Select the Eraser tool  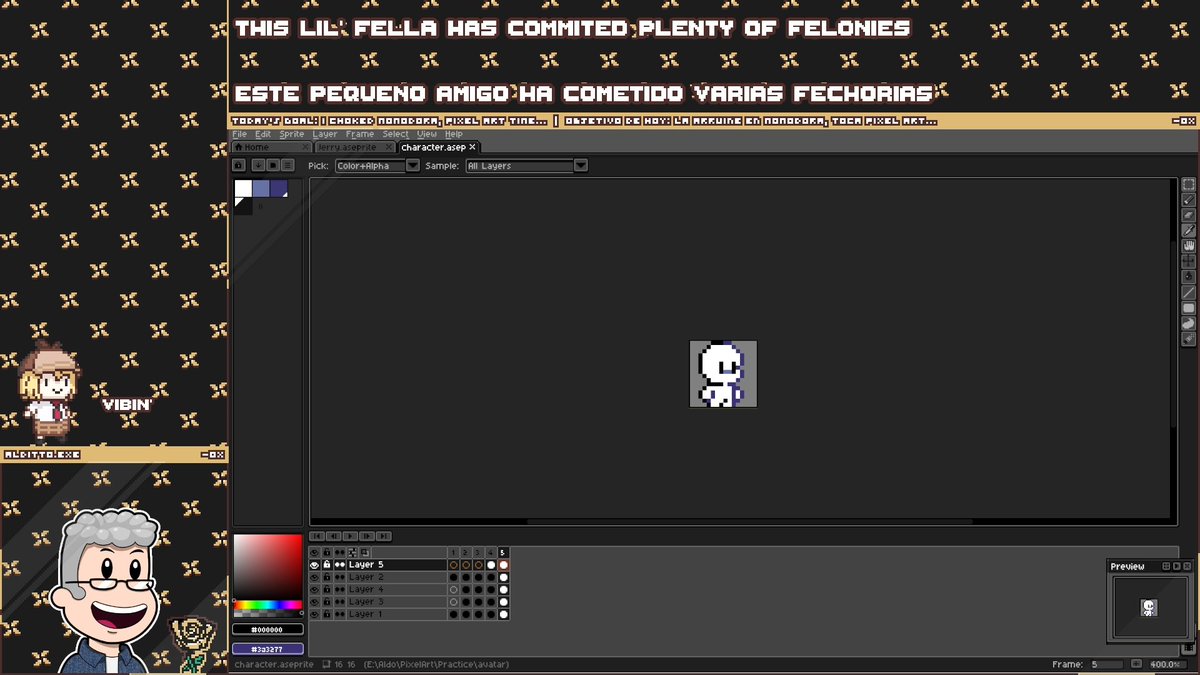click(x=1189, y=215)
